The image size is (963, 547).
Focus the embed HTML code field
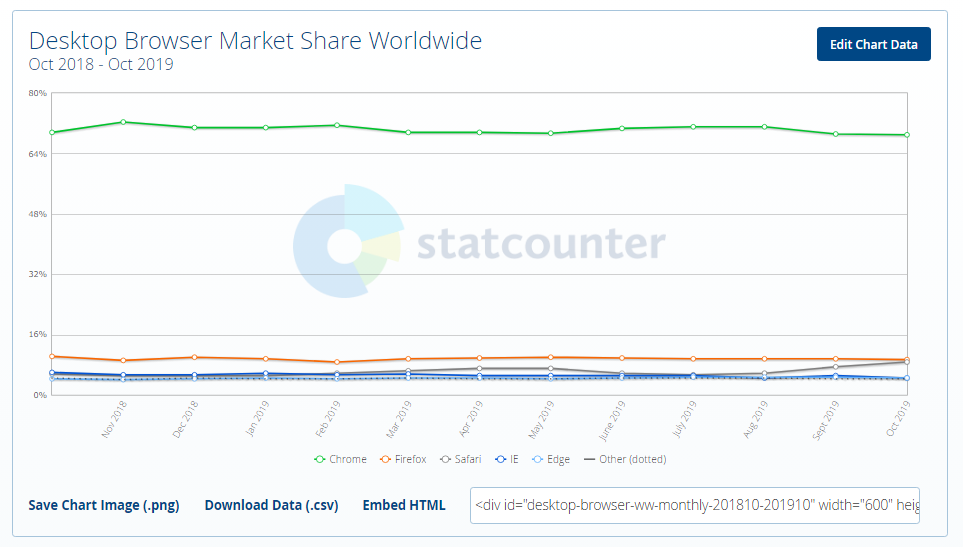pos(695,505)
